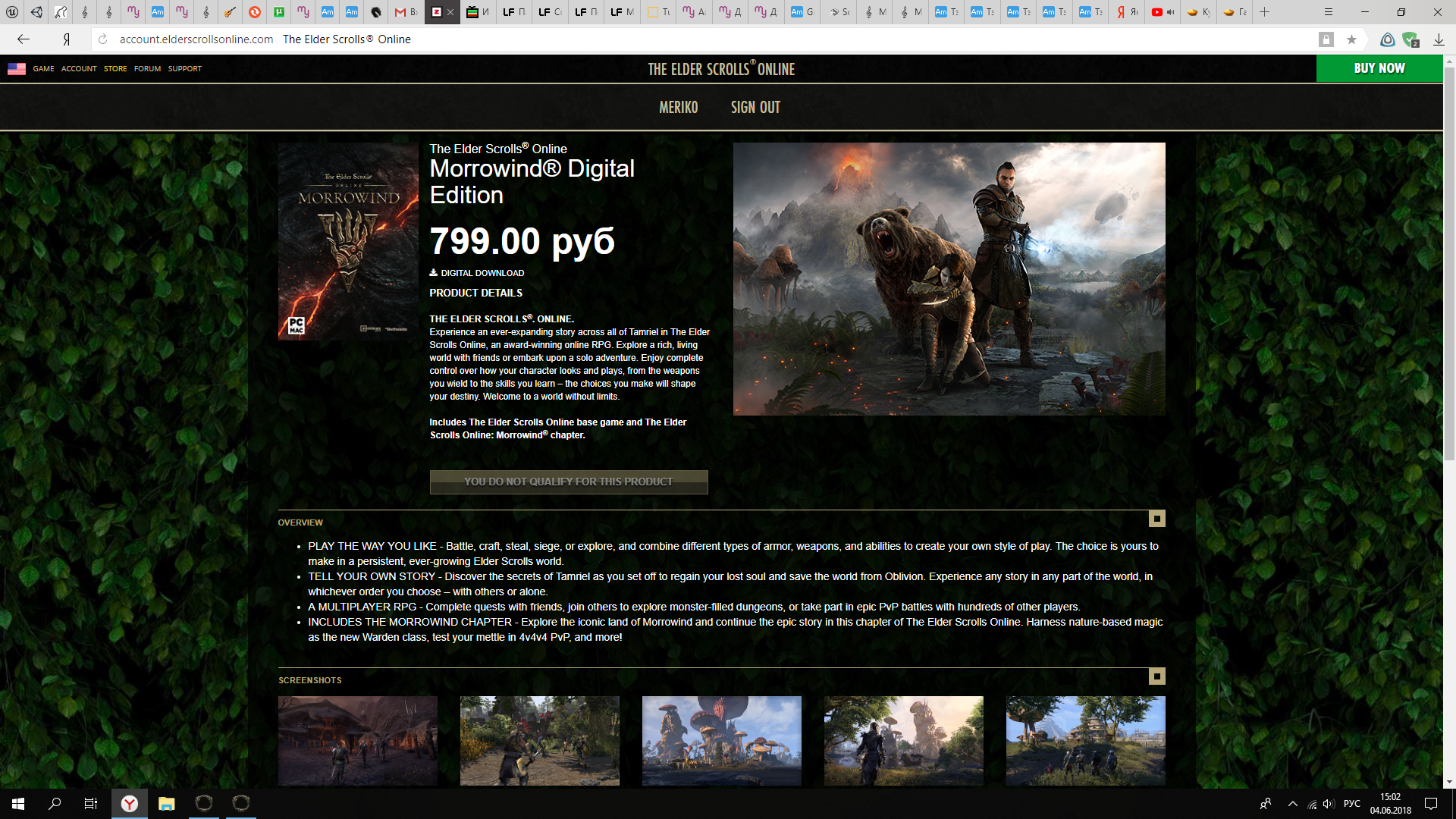The image size is (1456, 819).
Task: Change region via the US flag icon
Action: 17,69
